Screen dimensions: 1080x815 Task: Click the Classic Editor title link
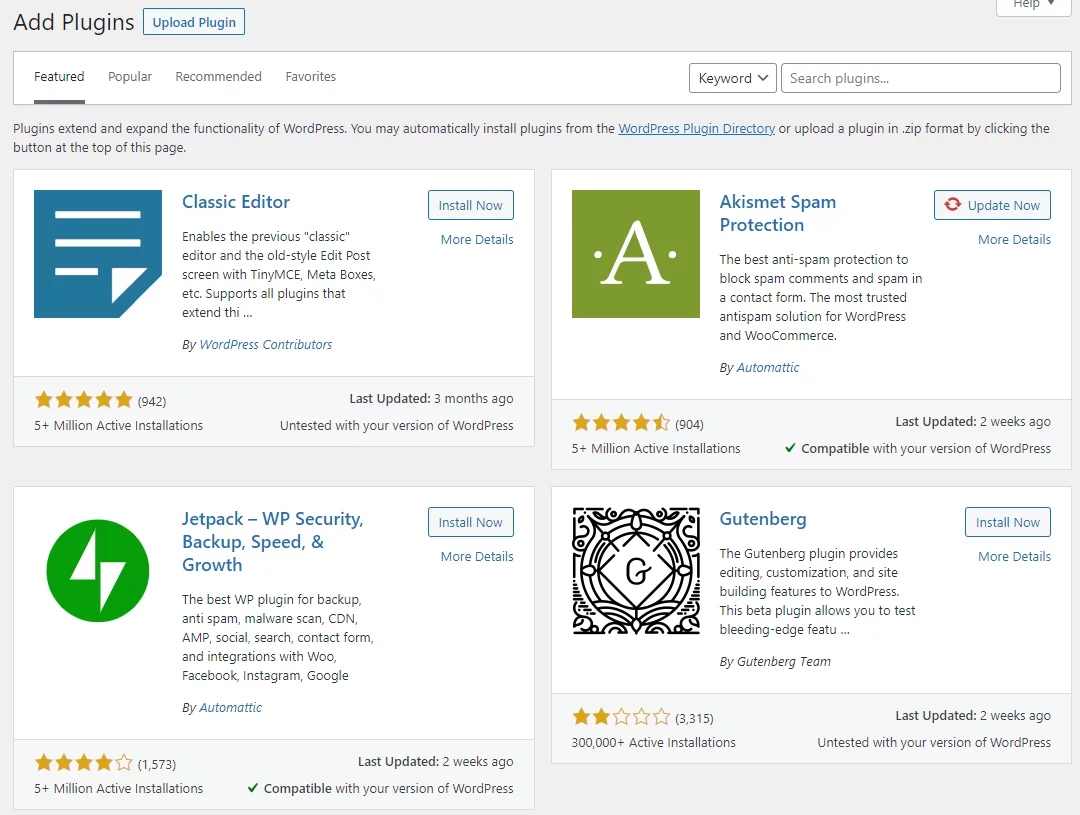click(x=236, y=202)
